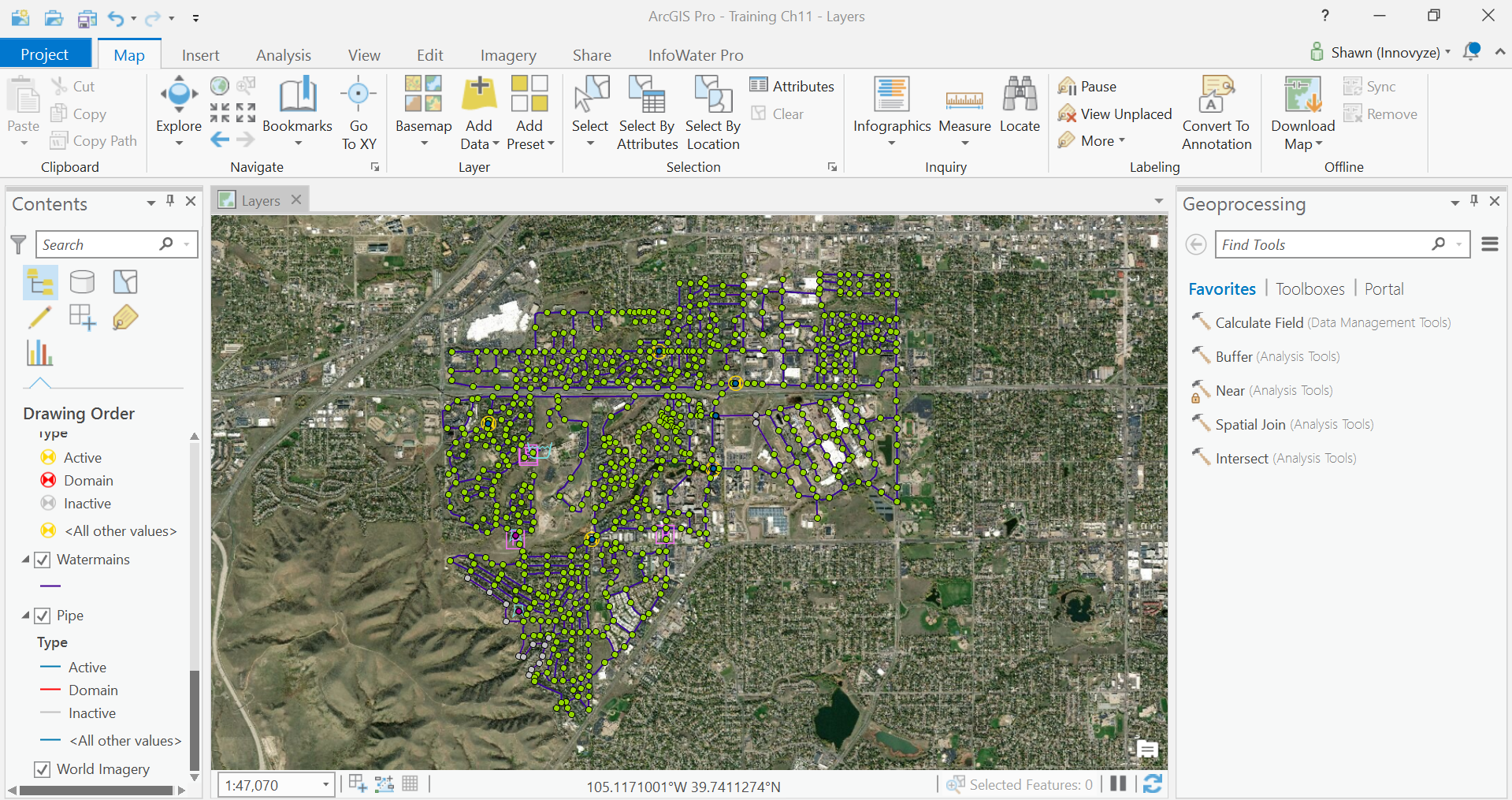Viewport: 1512px width, 800px height.
Task: Collapse the Watermains layer
Action: coord(25,560)
